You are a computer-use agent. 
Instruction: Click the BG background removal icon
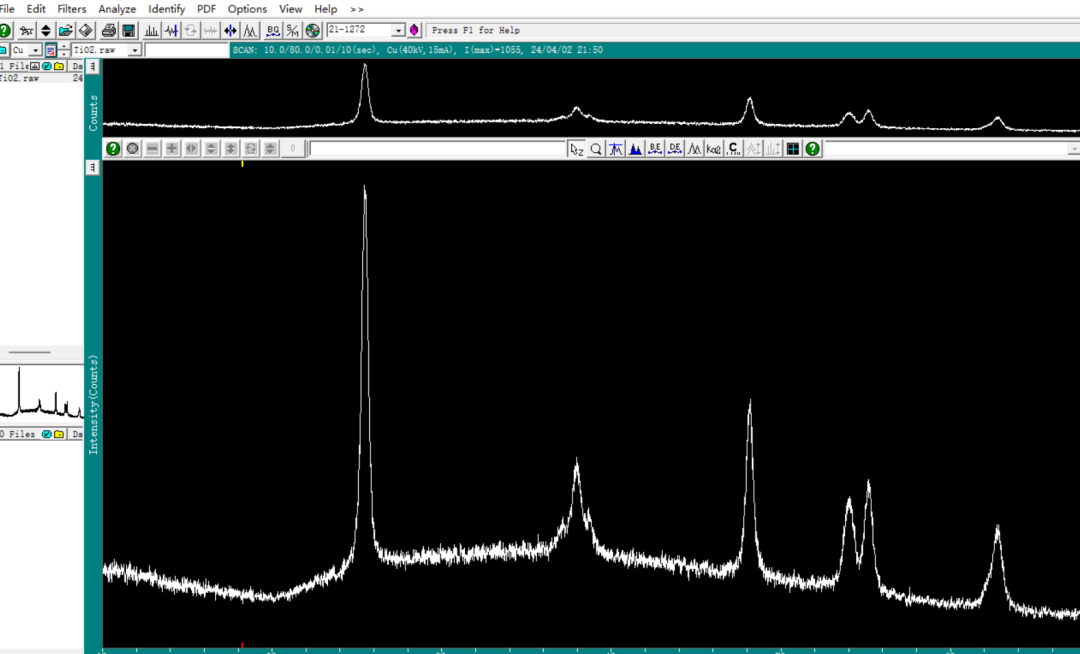[273, 31]
